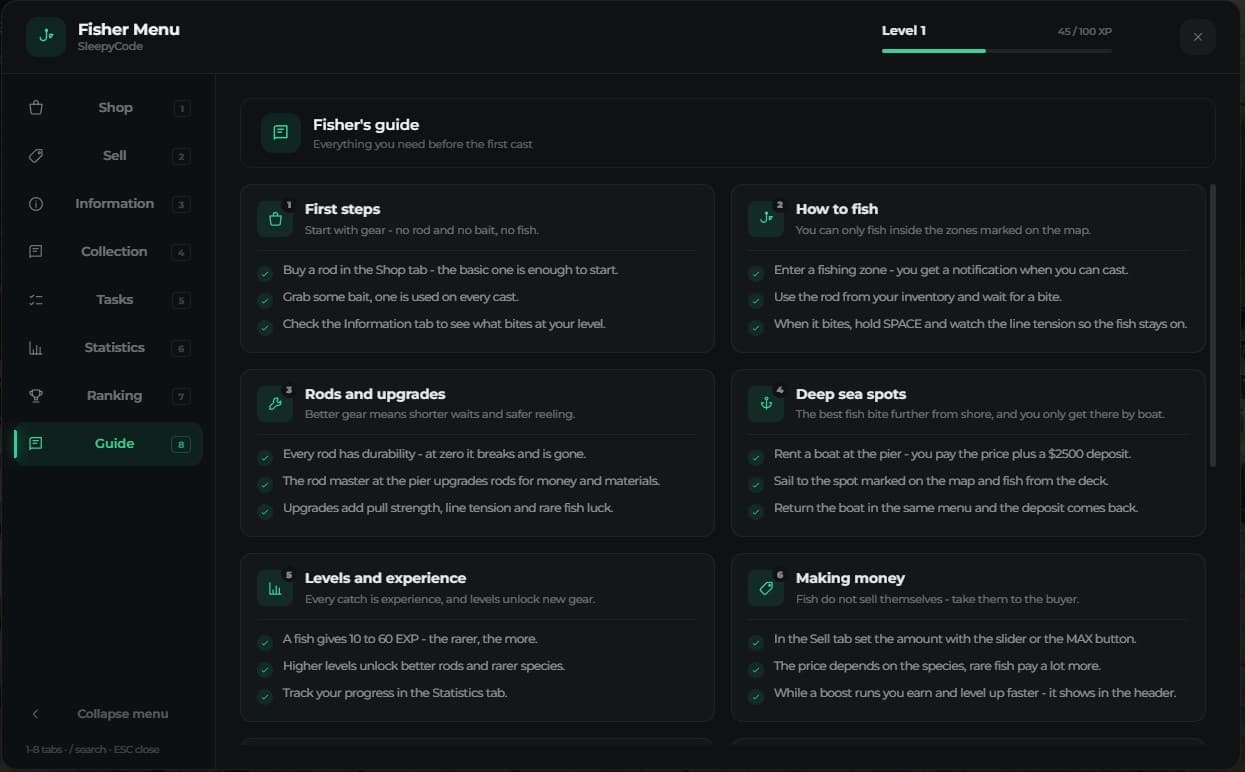Click the checkmark beside 'A fish gives 10 to 60 EXP'

coord(265,642)
